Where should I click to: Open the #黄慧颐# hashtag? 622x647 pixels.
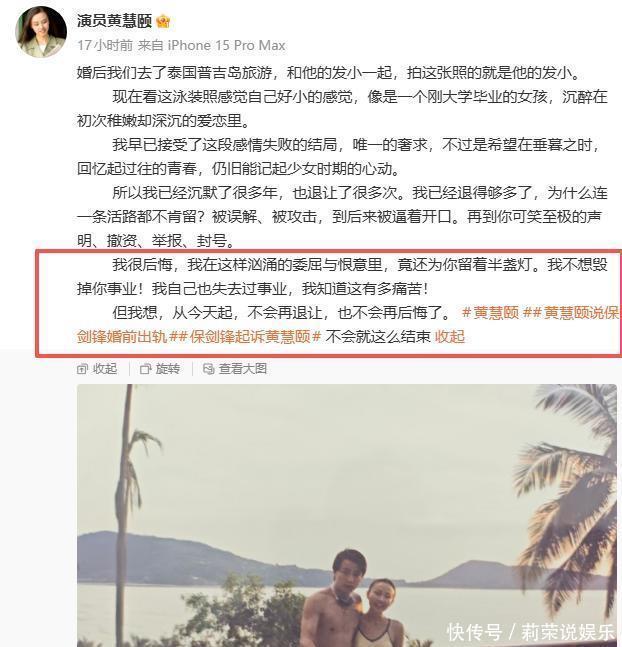[x=490, y=312]
